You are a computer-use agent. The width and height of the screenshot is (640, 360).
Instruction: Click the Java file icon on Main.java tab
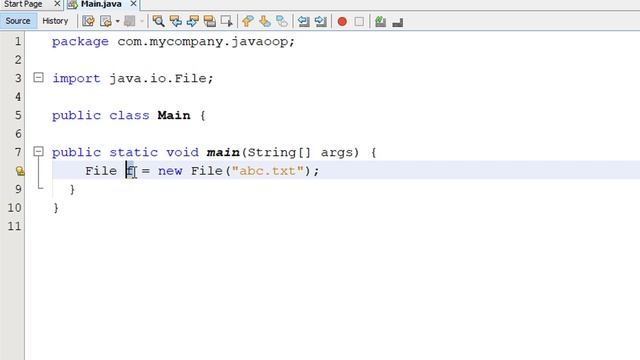pyautogui.click(x=73, y=4)
